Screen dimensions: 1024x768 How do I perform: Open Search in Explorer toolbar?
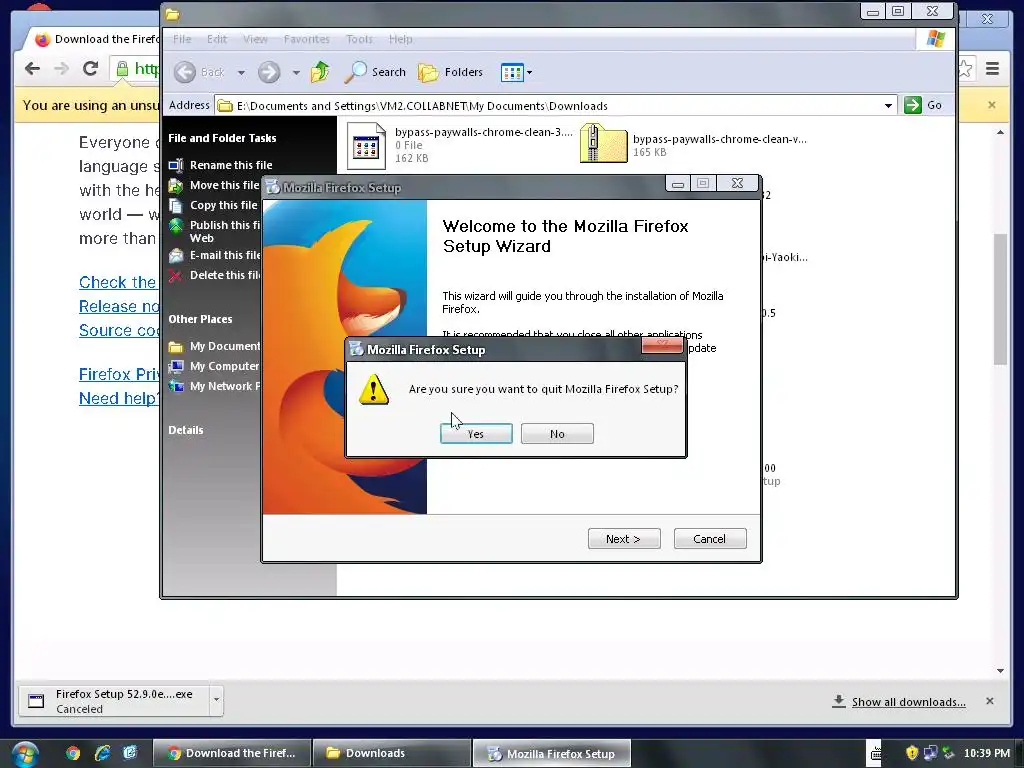coord(376,72)
